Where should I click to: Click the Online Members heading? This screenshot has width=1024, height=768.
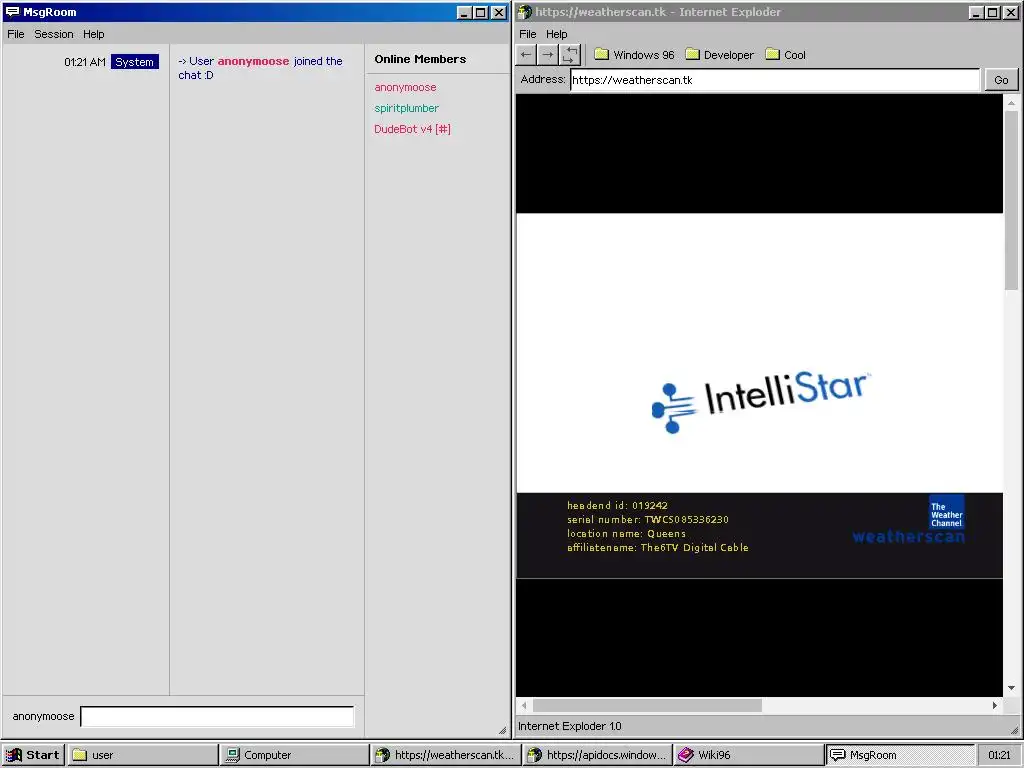[421, 59]
